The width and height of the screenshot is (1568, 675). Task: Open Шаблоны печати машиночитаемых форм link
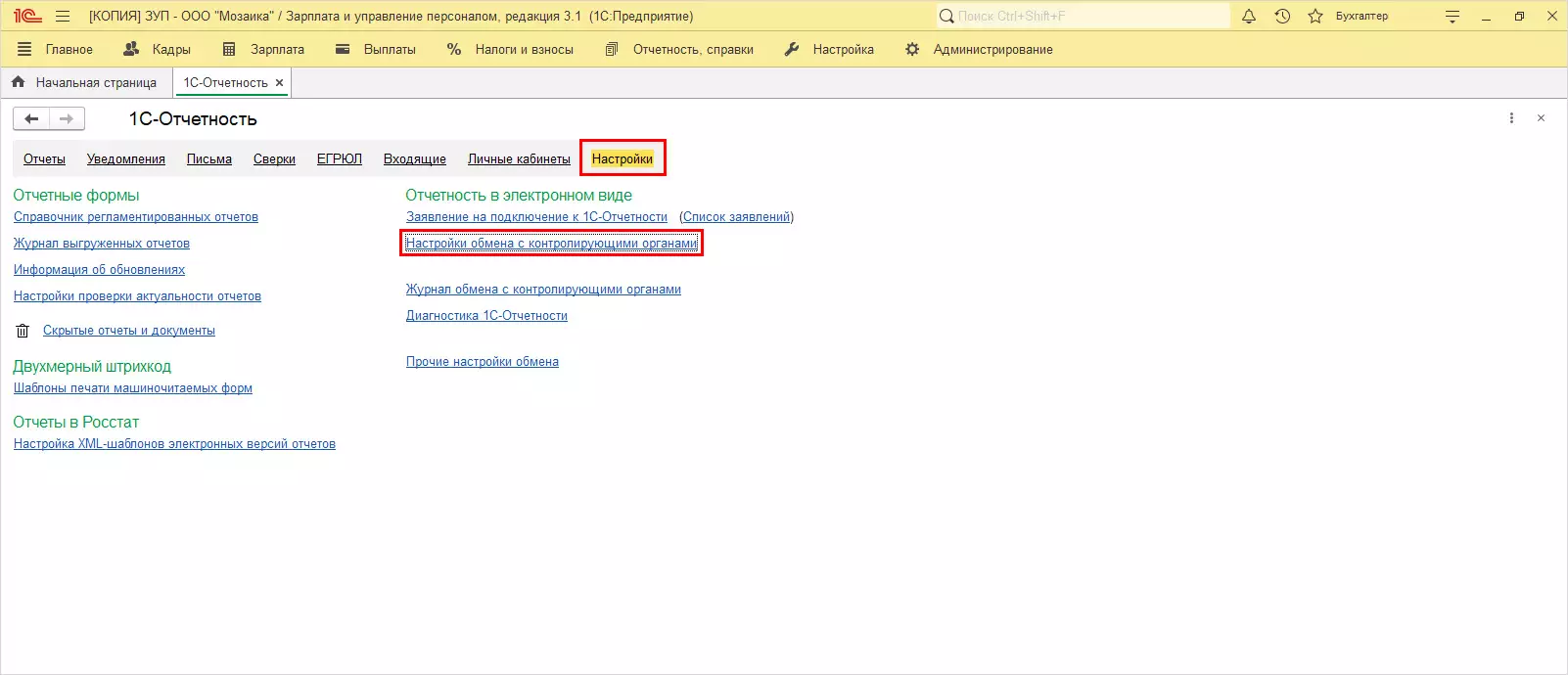(x=133, y=388)
